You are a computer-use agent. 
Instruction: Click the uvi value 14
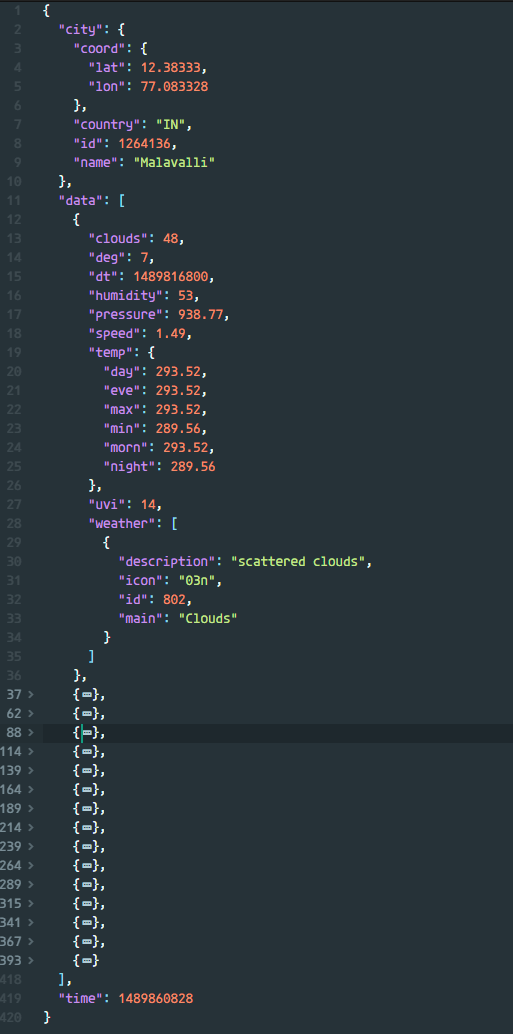[x=148, y=505]
